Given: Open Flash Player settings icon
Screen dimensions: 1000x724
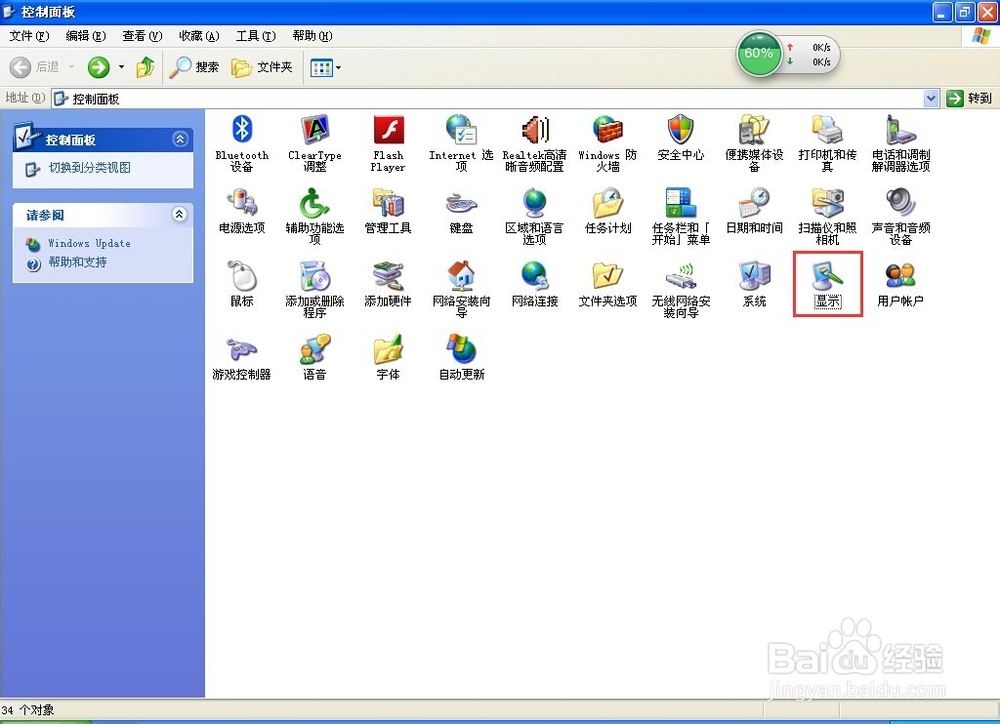Looking at the screenshot, I should (388, 143).
